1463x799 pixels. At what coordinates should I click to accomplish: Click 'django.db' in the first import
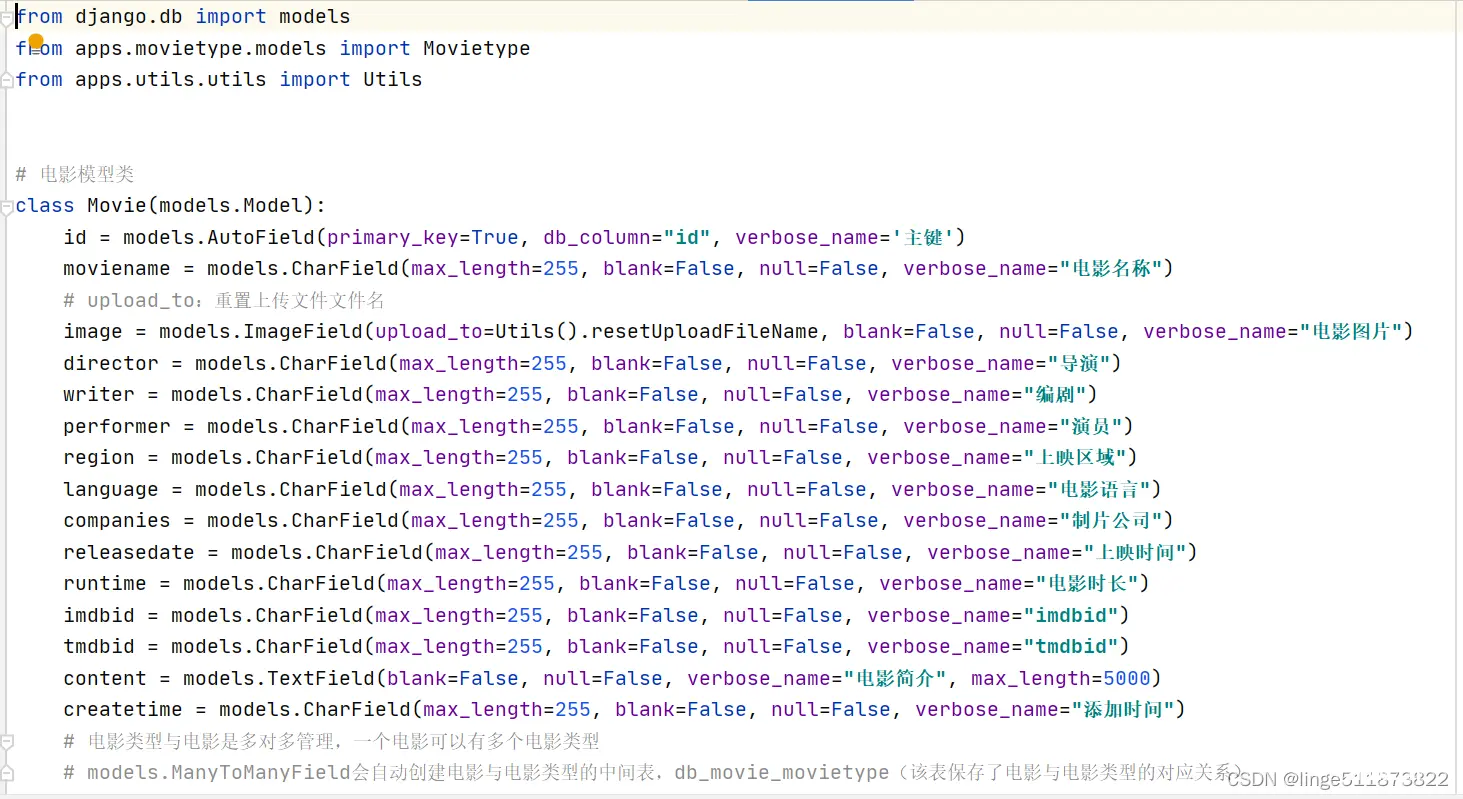pyautogui.click(x=129, y=17)
